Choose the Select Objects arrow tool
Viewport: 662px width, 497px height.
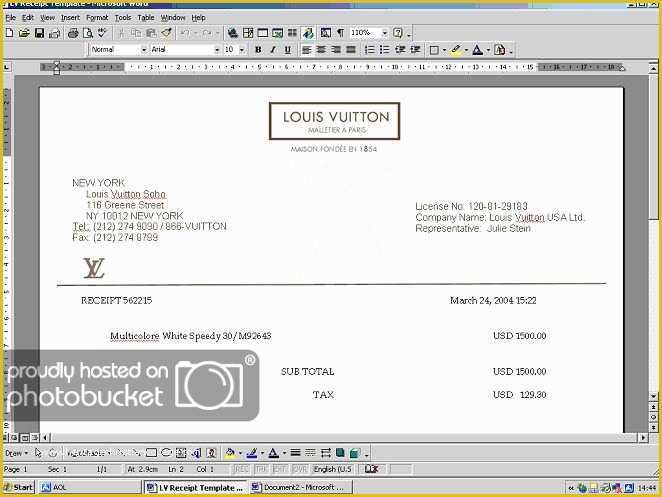pos(38,453)
